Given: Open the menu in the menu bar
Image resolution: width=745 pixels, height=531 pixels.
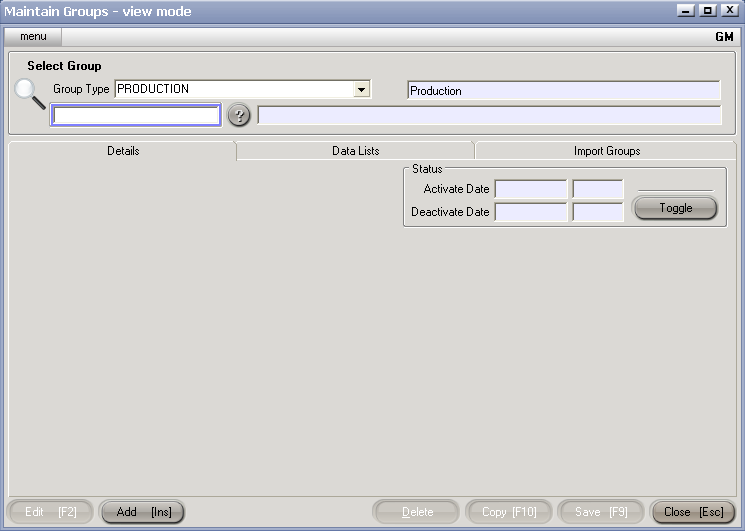Looking at the screenshot, I should 33,37.
